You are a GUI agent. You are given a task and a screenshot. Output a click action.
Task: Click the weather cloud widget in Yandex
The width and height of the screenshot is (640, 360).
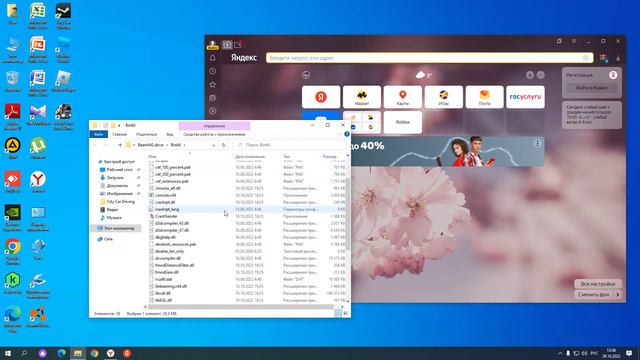pos(423,75)
